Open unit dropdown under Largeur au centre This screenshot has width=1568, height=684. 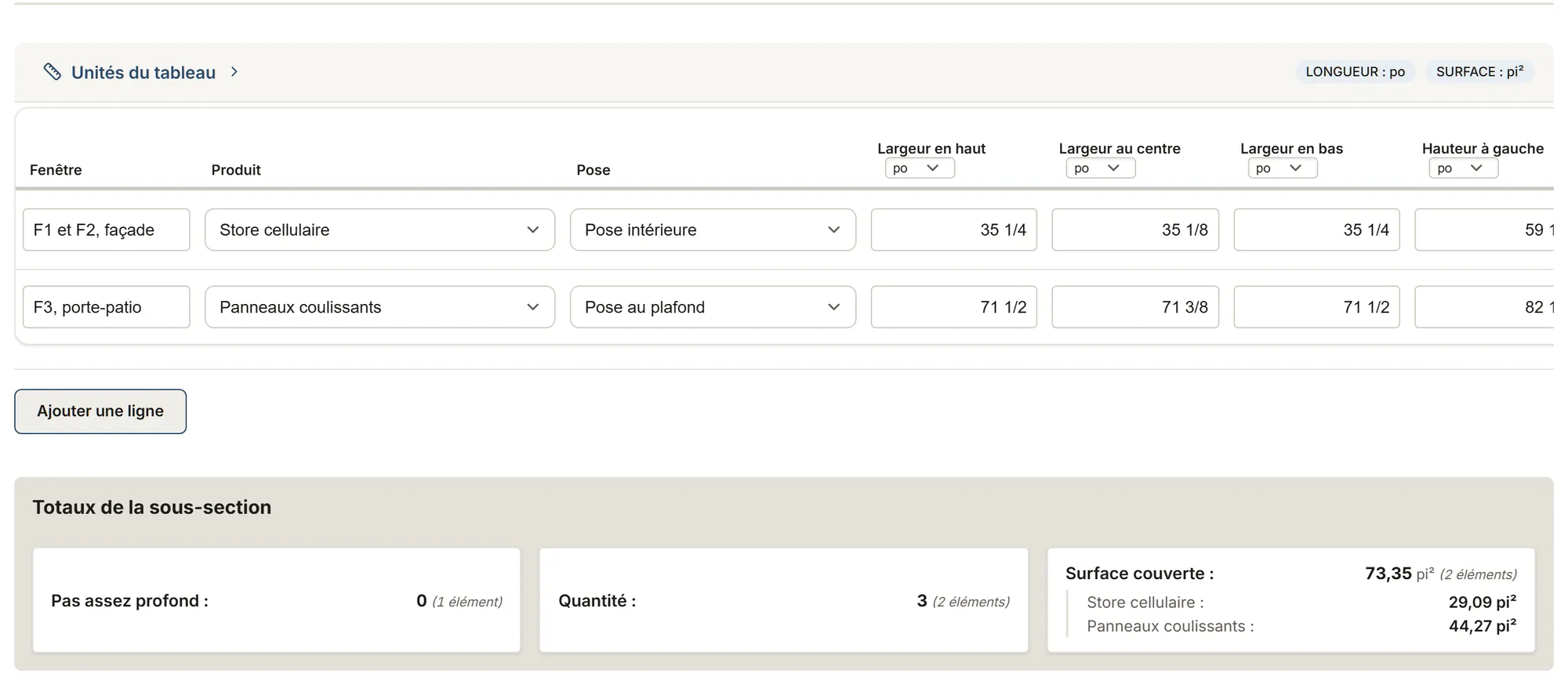point(1101,168)
